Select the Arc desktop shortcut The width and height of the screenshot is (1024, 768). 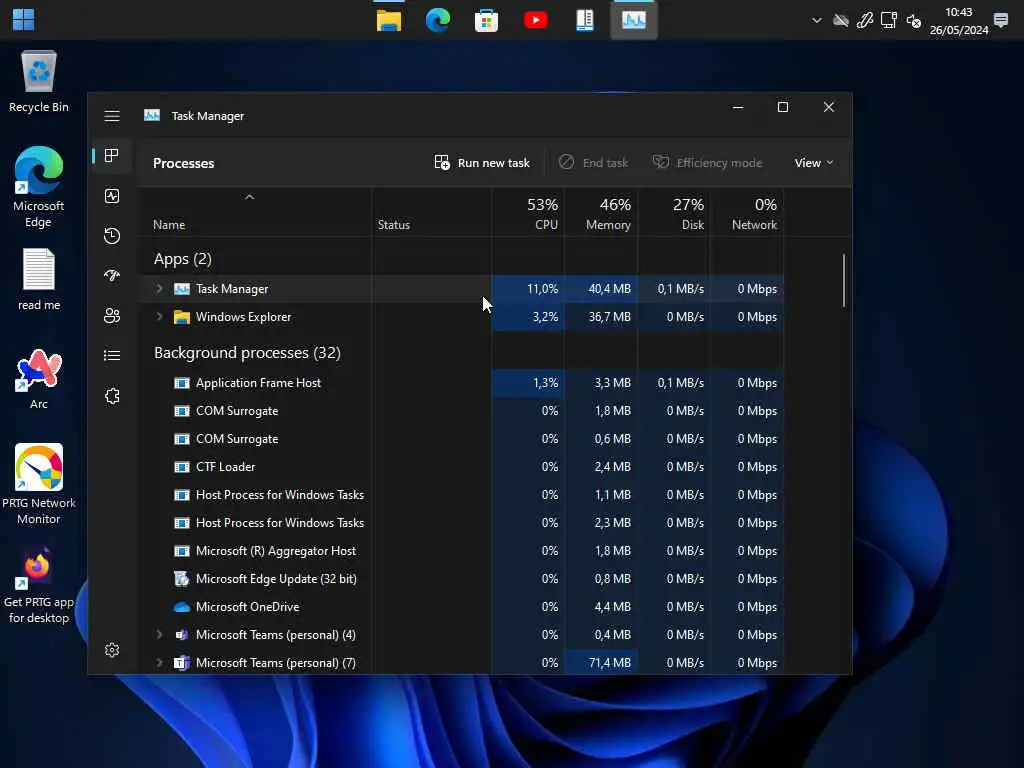[x=39, y=379]
